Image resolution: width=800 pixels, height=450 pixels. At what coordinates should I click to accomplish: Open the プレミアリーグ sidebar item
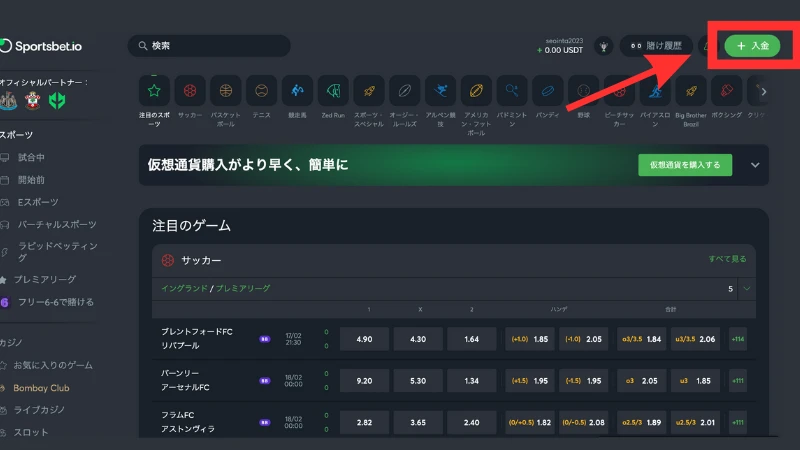pos(44,279)
